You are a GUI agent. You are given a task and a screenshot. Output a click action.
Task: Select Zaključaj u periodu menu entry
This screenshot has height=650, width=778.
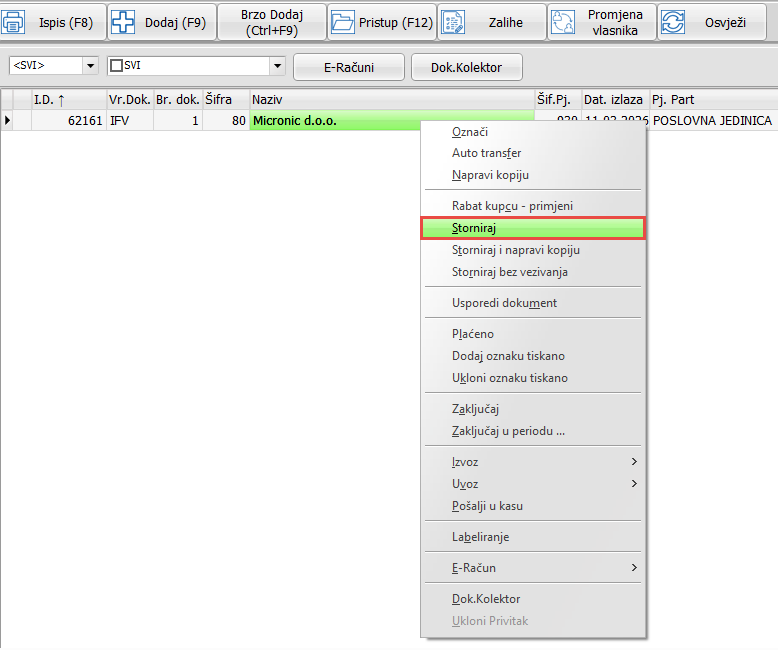click(x=508, y=431)
